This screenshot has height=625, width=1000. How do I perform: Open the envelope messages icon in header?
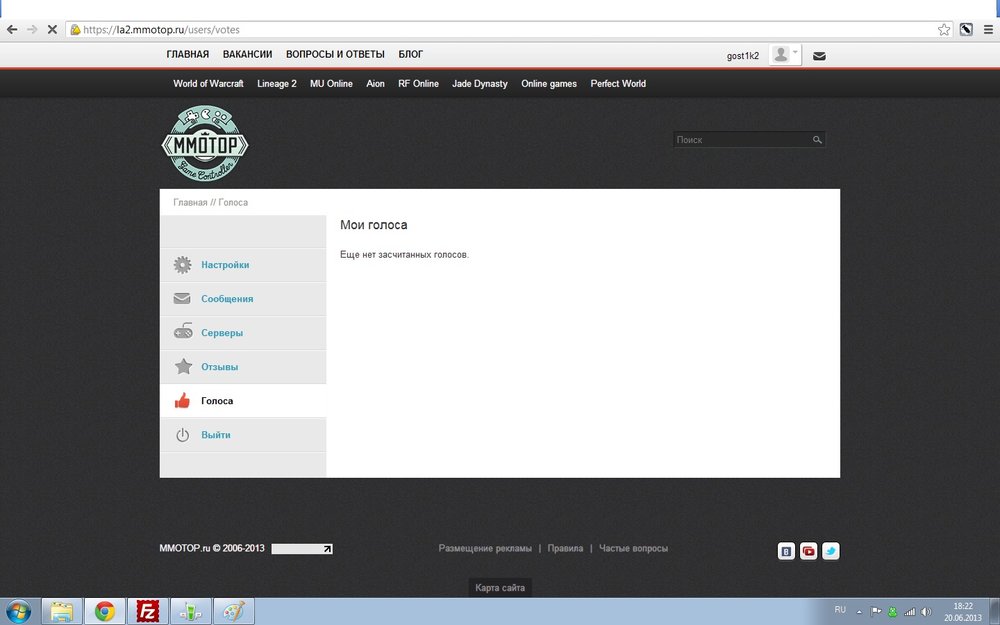click(819, 56)
